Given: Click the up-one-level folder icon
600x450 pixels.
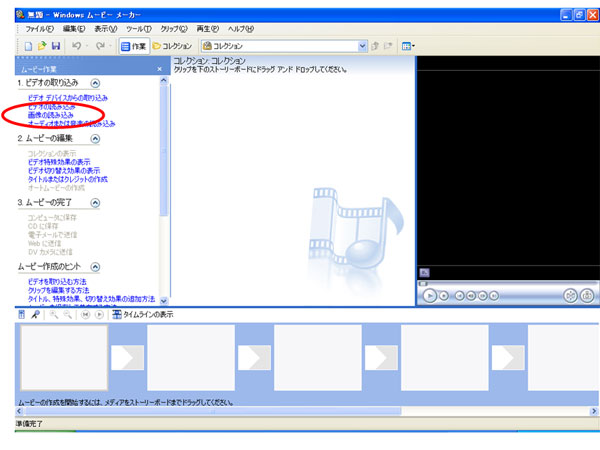Looking at the screenshot, I should click(x=375, y=46).
